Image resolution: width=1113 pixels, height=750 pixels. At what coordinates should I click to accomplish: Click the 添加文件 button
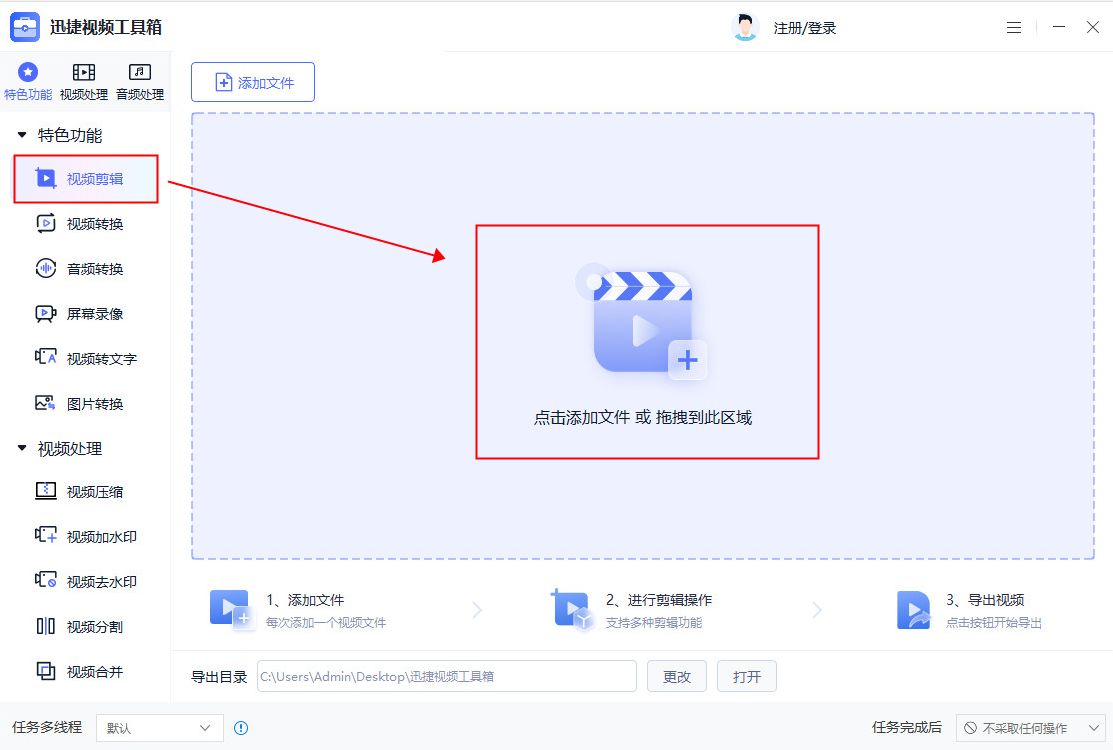253,82
